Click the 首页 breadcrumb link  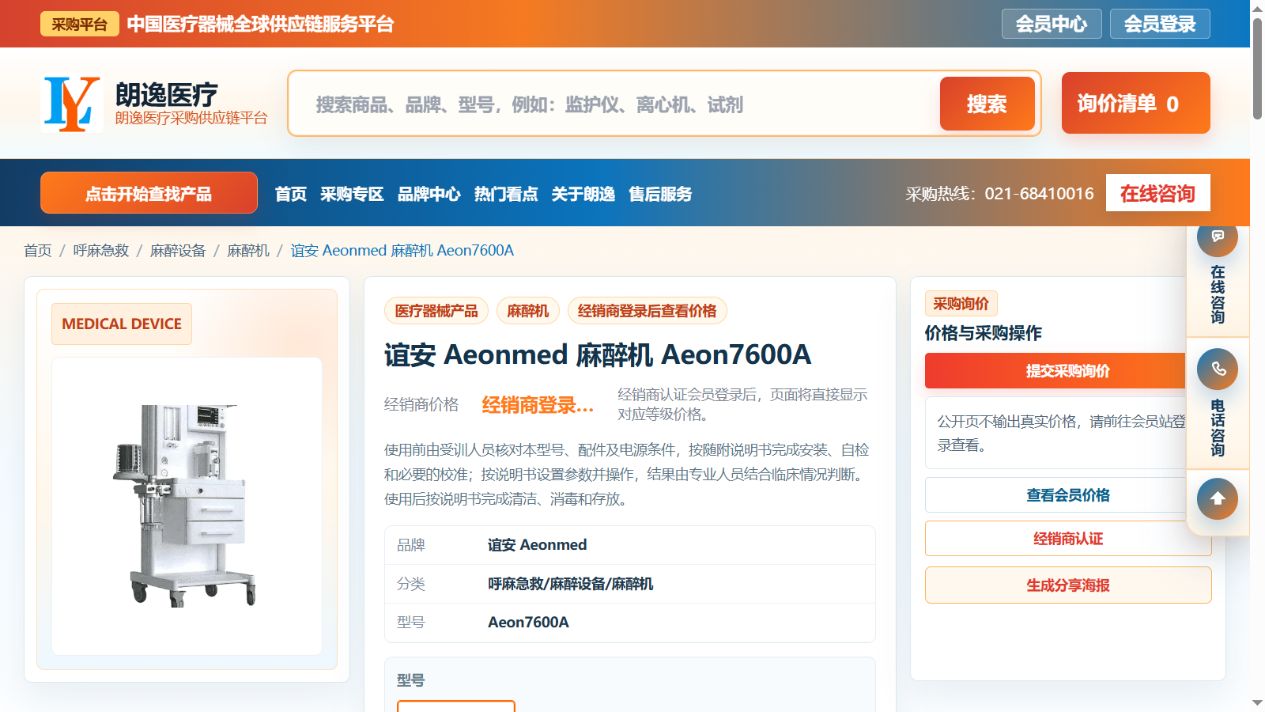(38, 250)
